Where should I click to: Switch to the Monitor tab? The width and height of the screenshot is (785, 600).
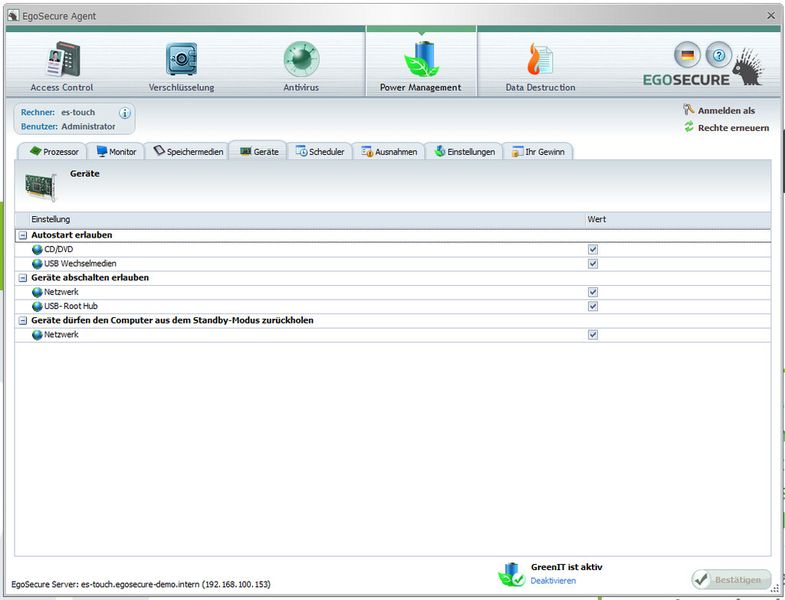(x=116, y=151)
